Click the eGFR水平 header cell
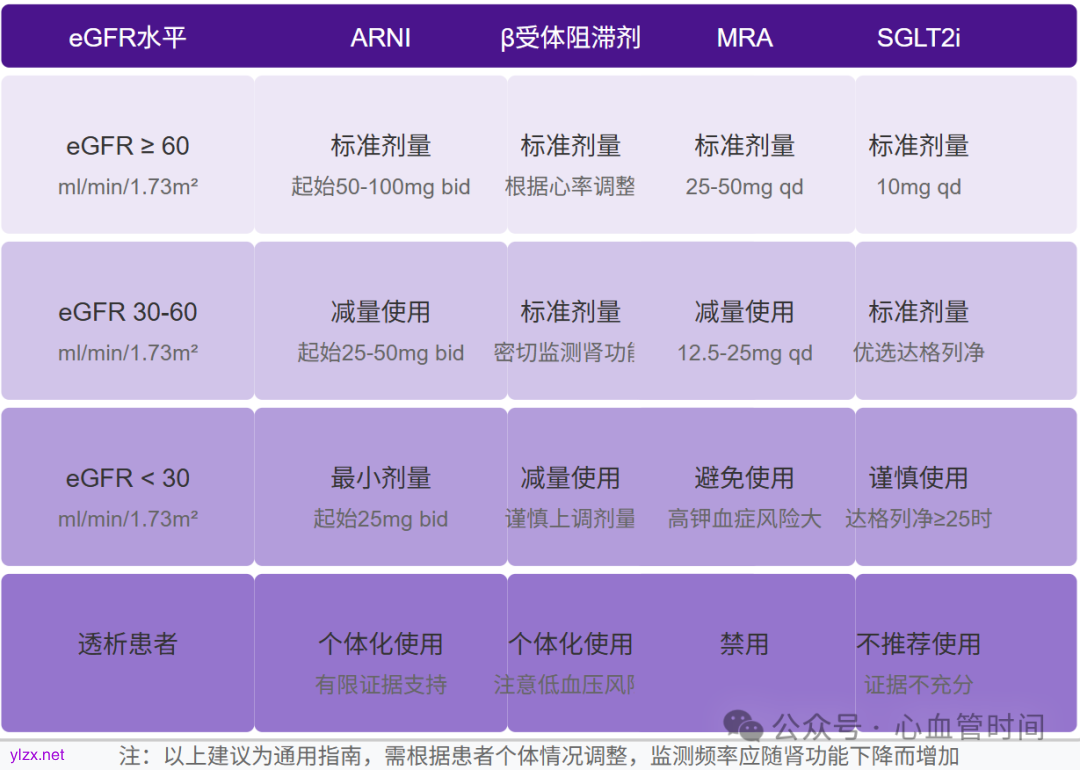1080x770 pixels. [127, 37]
